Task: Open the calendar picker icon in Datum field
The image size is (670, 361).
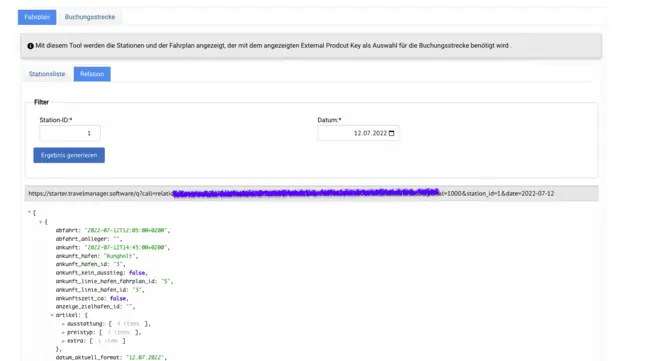Action: pos(391,133)
